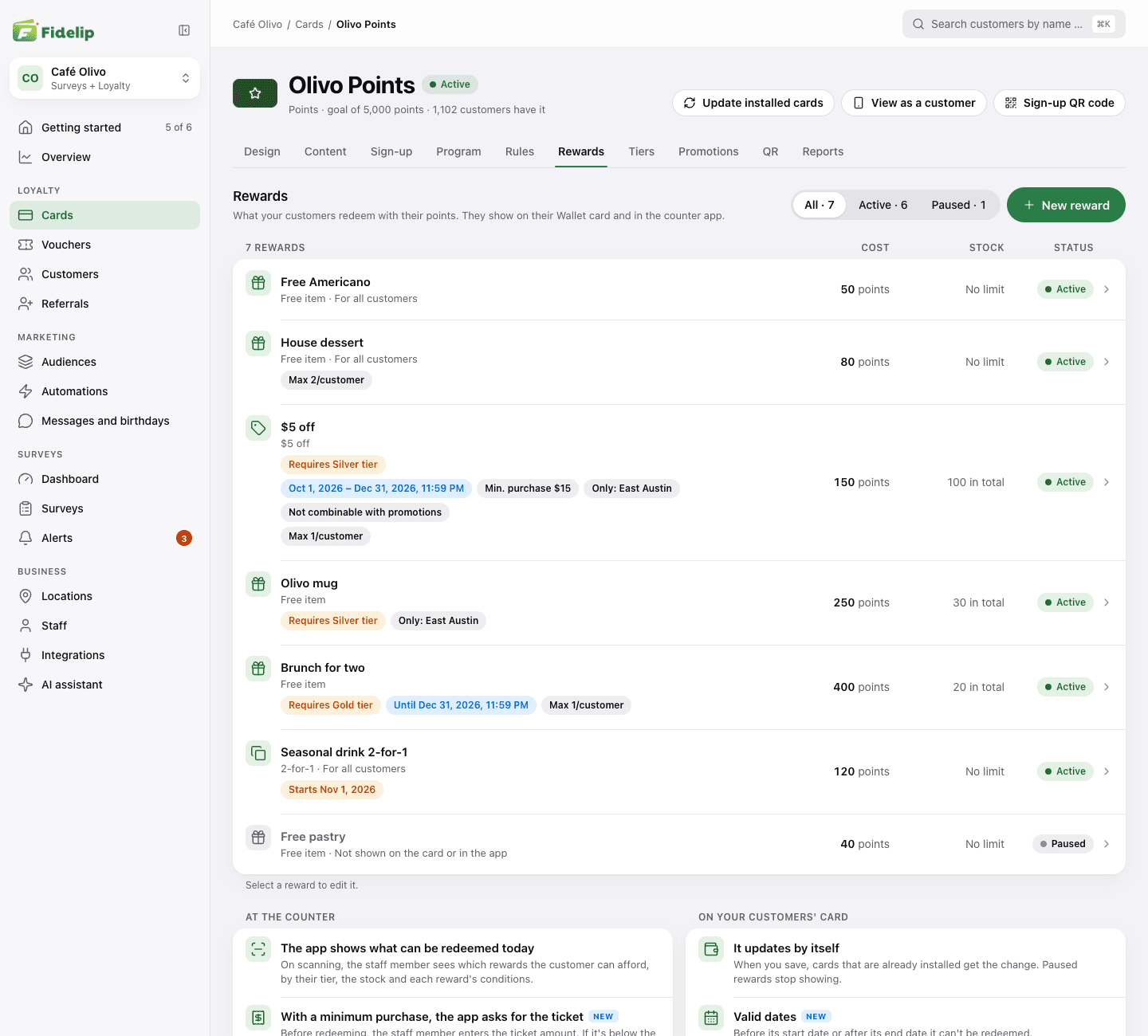Viewport: 1148px width, 1036px height.
Task: Open Locations in the sidebar
Action: [104, 596]
